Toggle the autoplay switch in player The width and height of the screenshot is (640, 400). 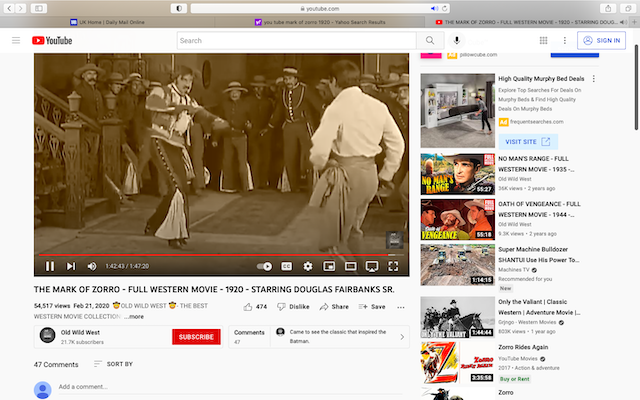point(264,267)
